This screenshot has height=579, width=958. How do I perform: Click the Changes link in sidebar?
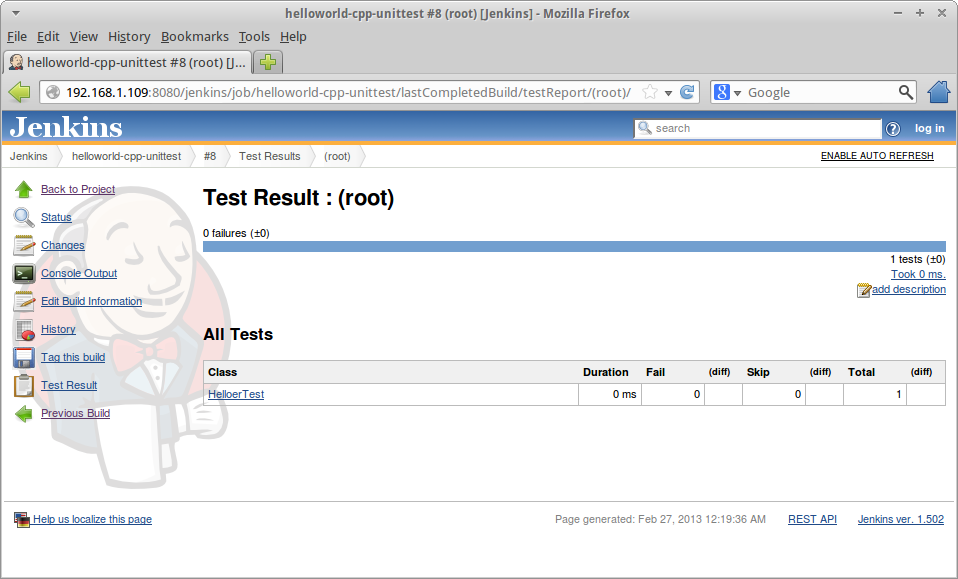[62, 246]
